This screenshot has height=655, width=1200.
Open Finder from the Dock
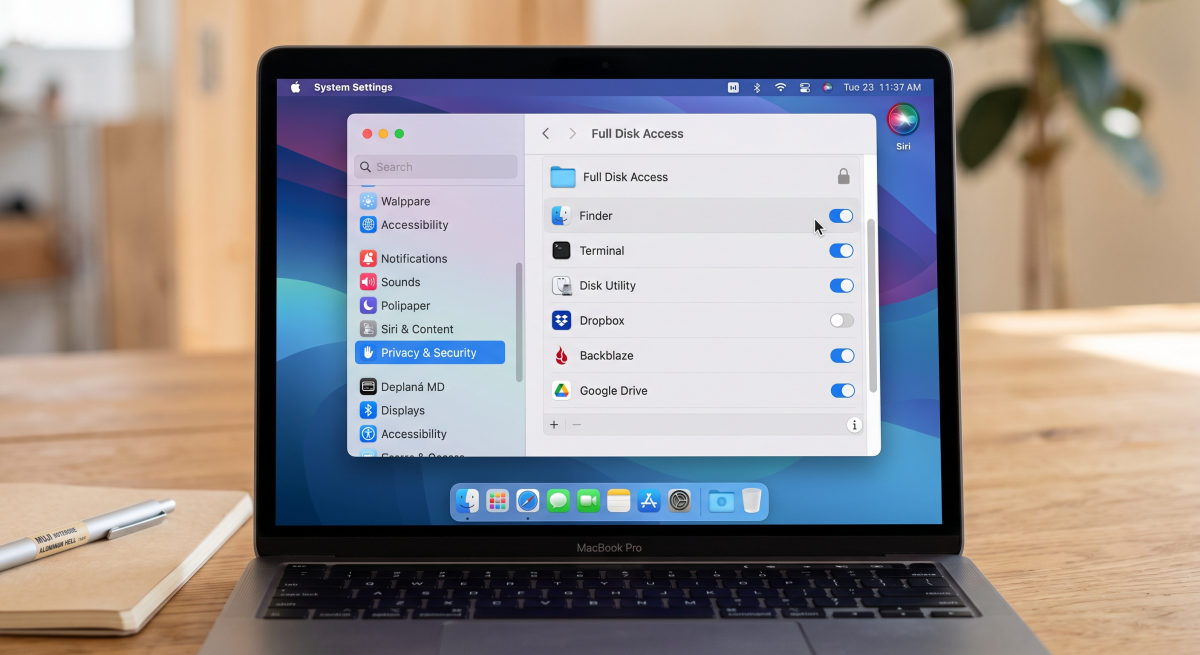click(x=468, y=501)
